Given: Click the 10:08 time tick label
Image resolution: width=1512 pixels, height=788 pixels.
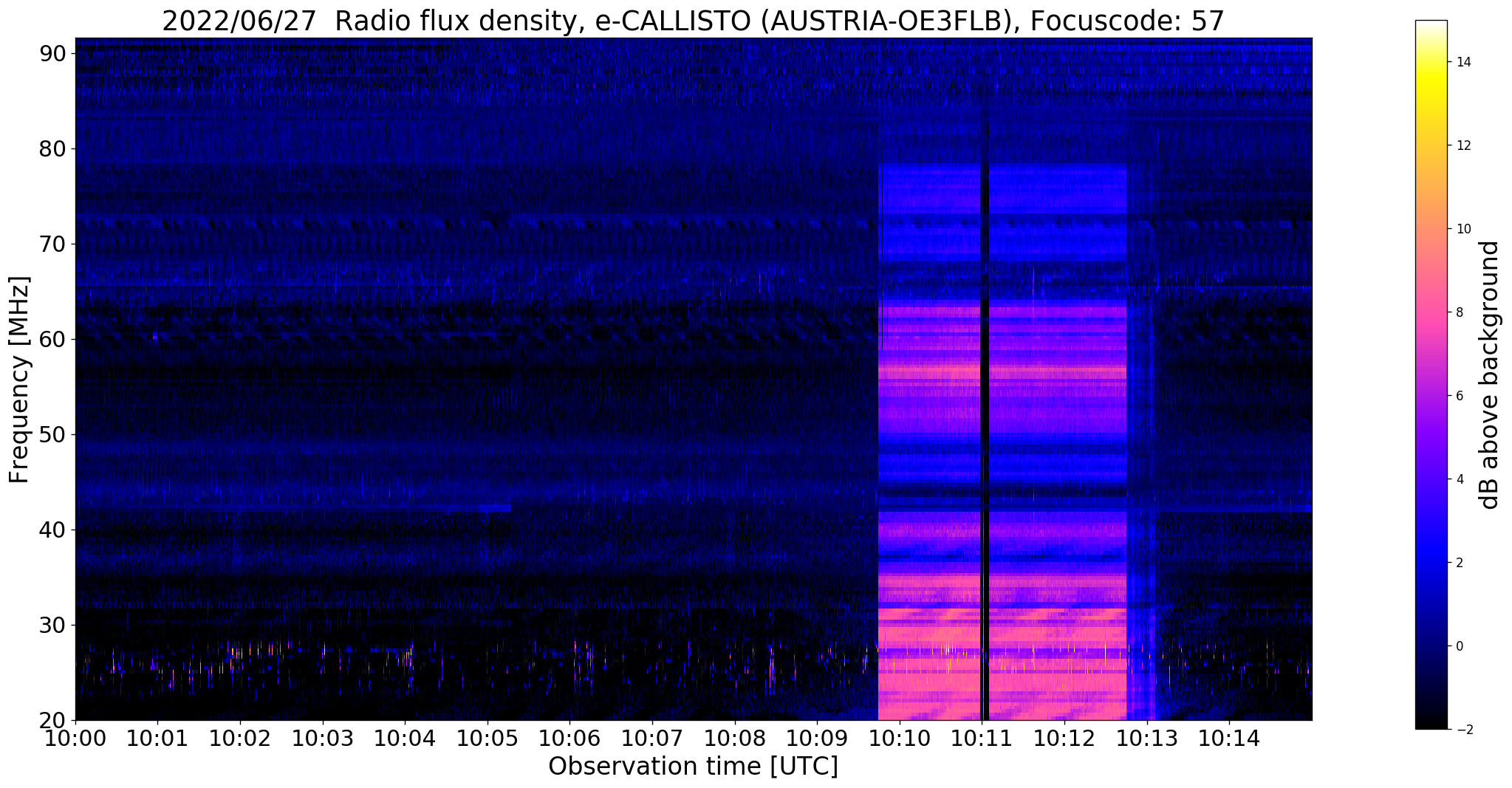Looking at the screenshot, I should pos(735,738).
